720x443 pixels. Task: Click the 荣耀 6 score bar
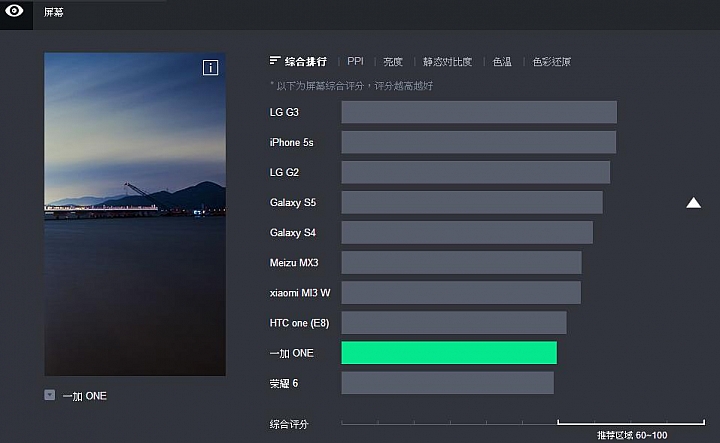pos(447,383)
